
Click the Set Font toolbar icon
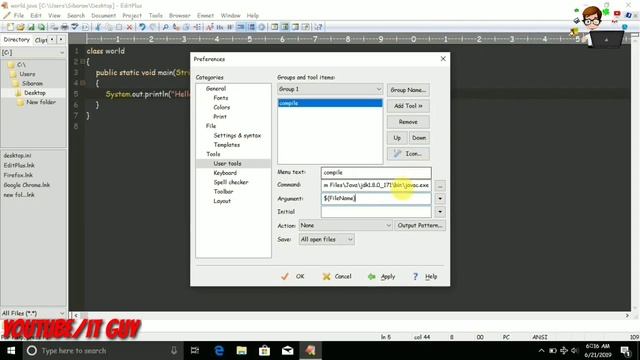point(210,27)
